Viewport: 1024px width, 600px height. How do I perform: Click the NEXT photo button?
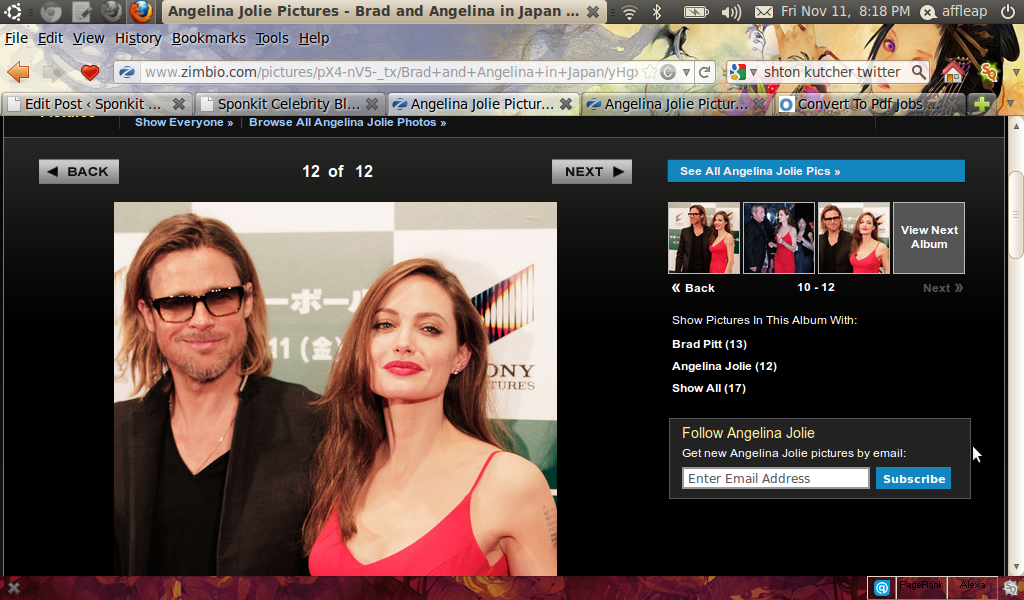(x=592, y=171)
